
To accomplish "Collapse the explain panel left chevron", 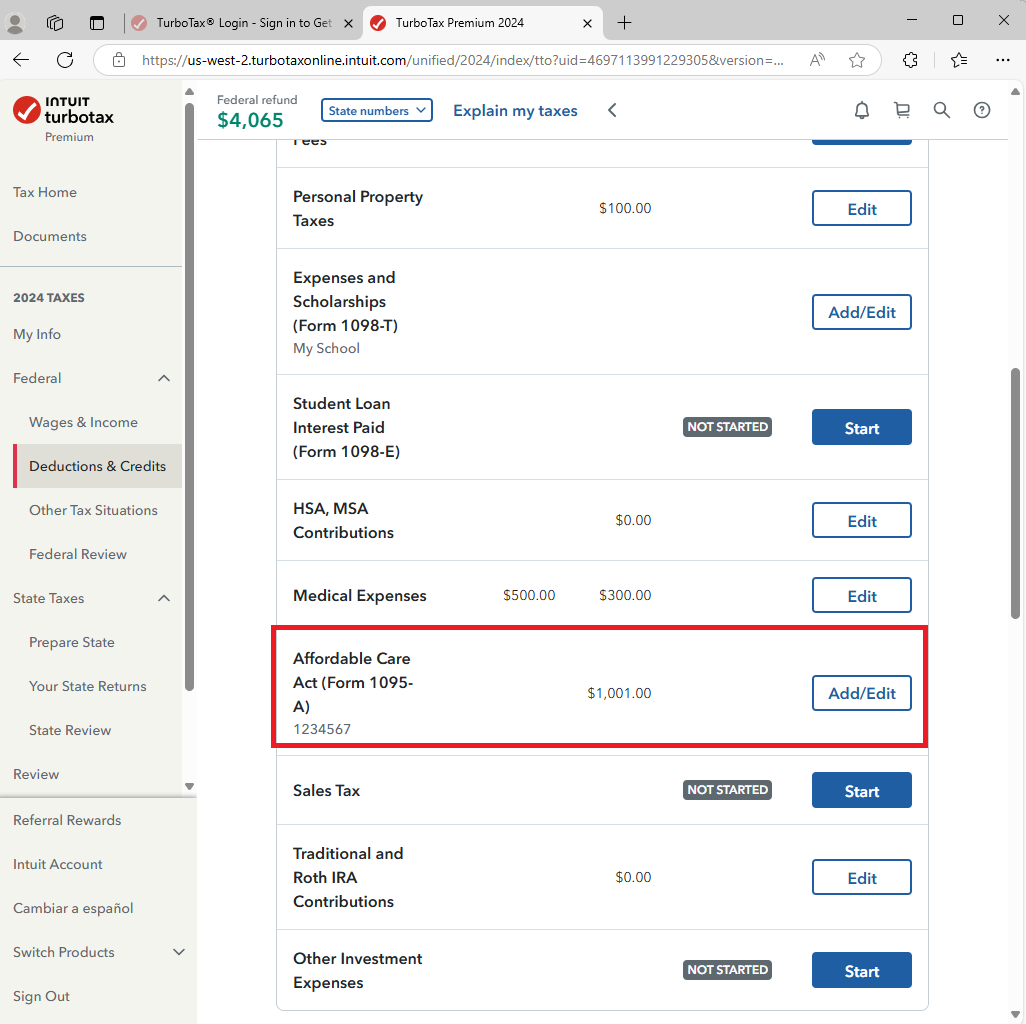I will click(612, 111).
